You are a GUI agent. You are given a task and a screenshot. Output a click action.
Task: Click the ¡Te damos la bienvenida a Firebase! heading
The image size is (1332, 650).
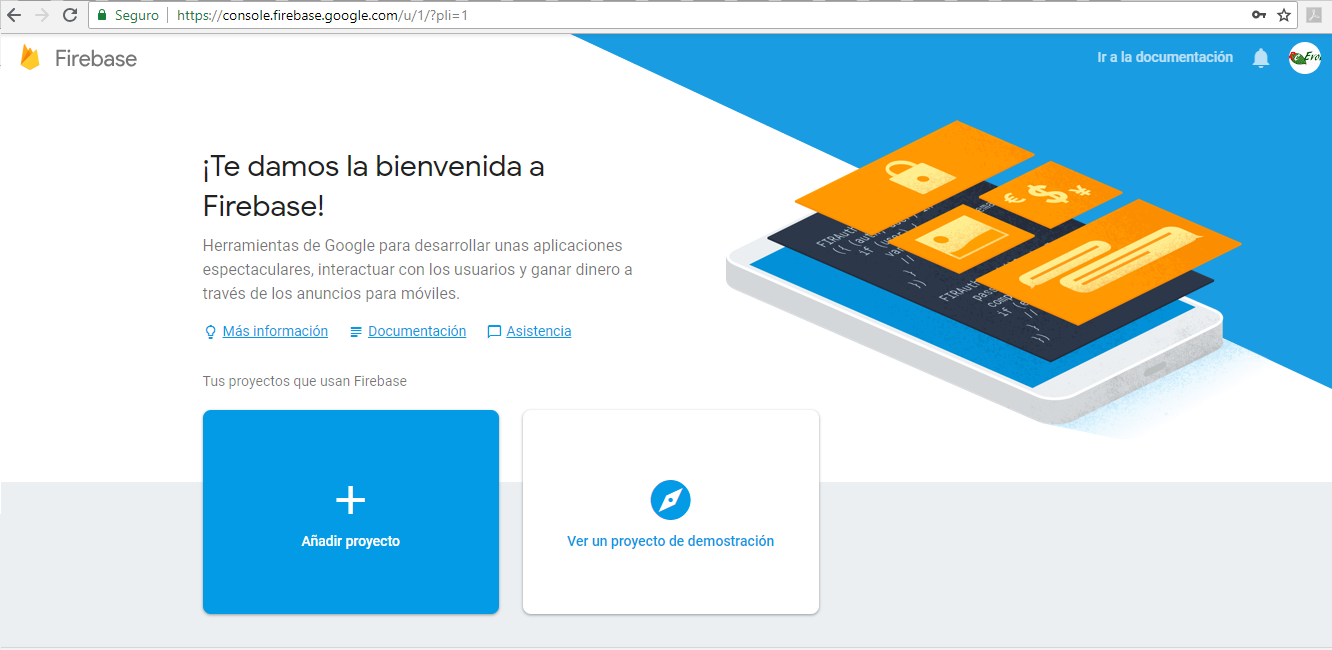[373, 186]
